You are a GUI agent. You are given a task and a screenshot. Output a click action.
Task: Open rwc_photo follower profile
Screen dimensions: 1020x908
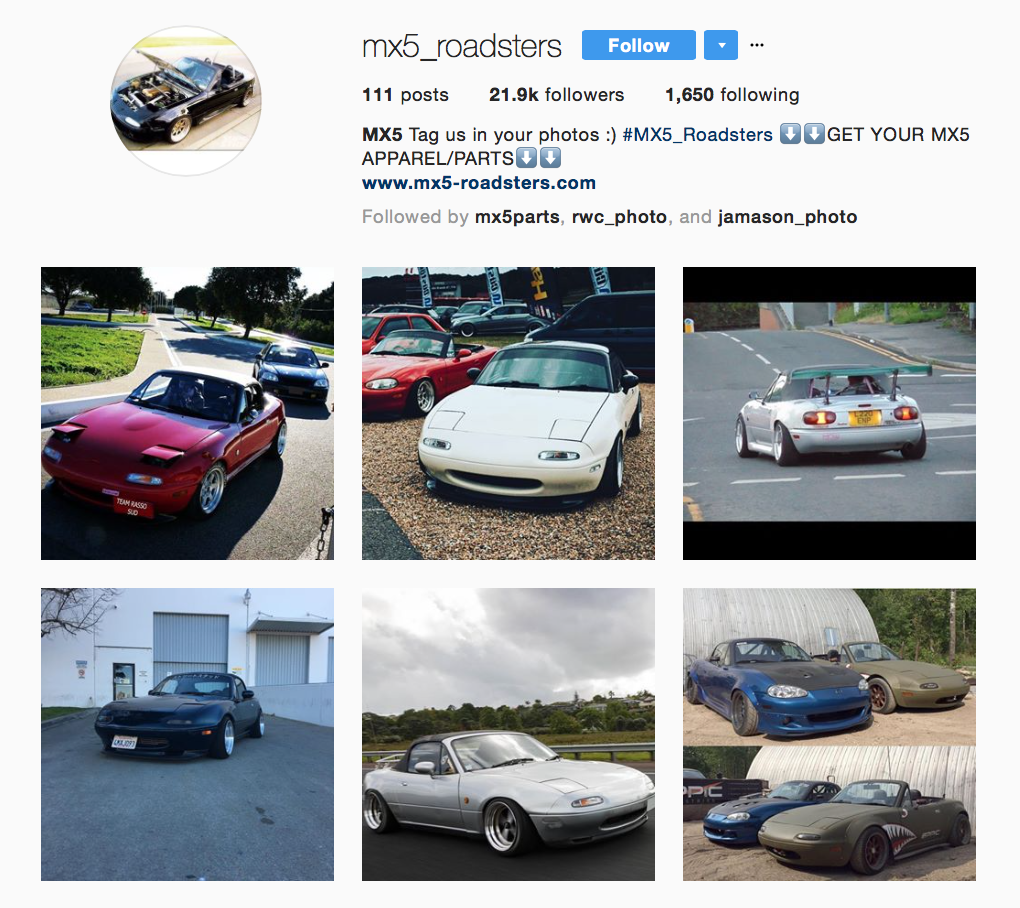point(619,217)
